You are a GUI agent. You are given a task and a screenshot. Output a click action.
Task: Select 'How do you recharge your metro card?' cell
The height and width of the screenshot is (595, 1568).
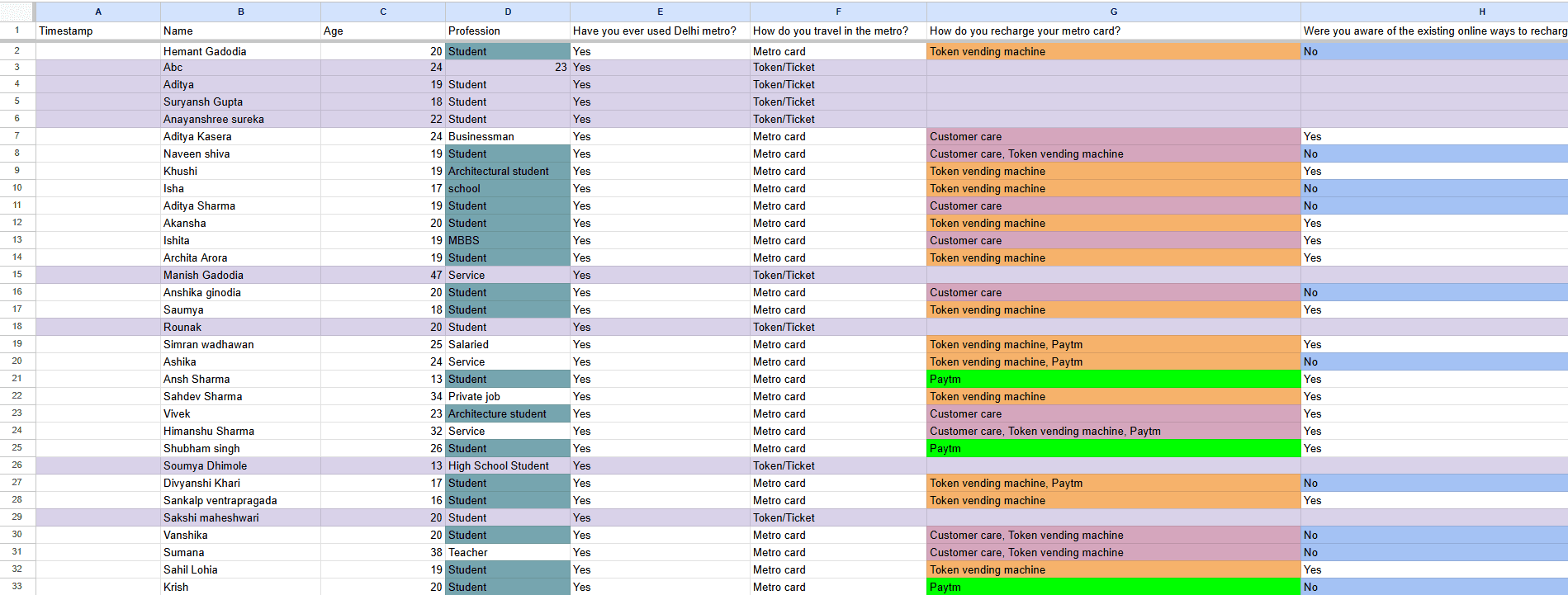point(1114,31)
